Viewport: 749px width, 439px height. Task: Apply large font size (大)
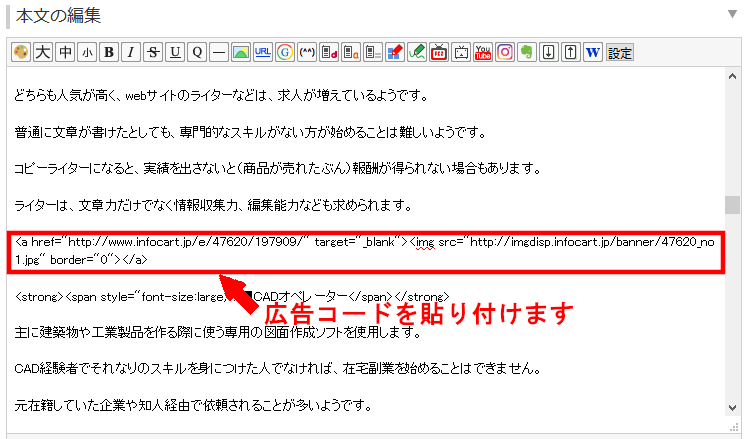pyautogui.click(x=43, y=52)
